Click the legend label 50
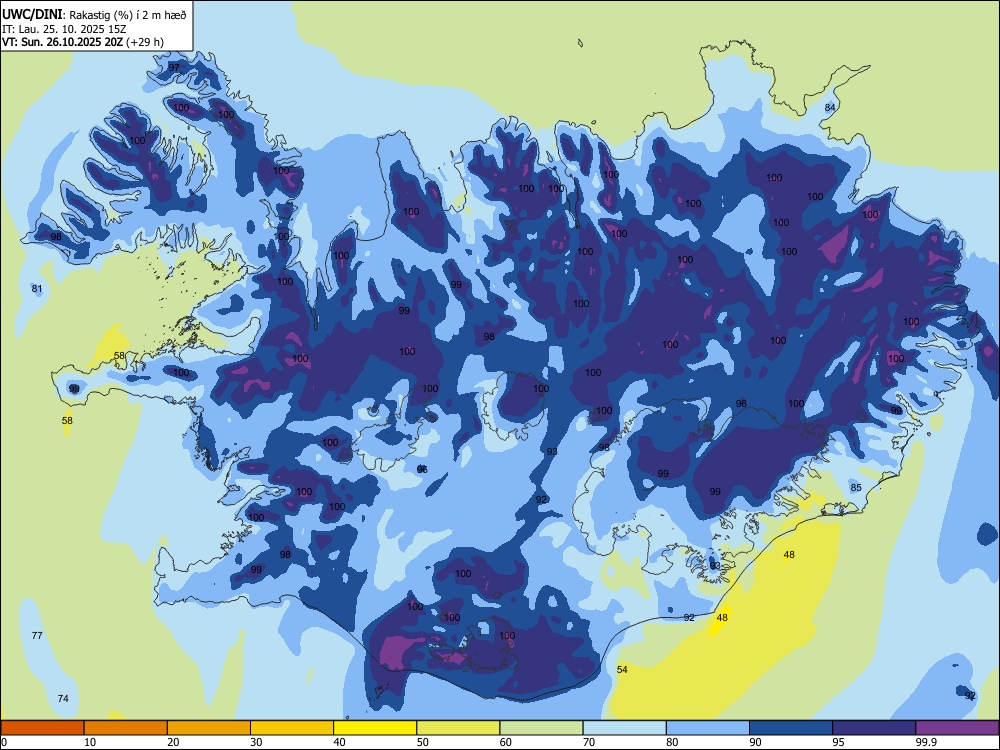This screenshot has height=750, width=1000. [x=422, y=742]
